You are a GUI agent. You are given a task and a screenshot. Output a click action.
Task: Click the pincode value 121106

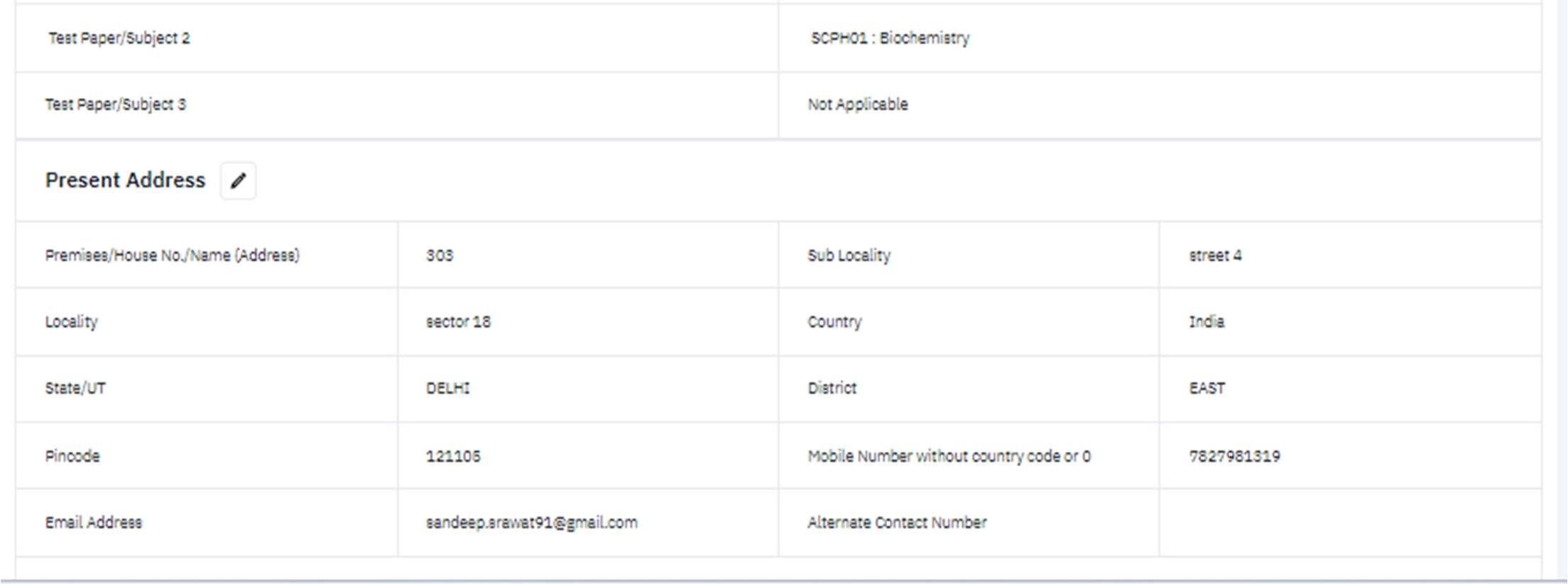click(x=453, y=456)
